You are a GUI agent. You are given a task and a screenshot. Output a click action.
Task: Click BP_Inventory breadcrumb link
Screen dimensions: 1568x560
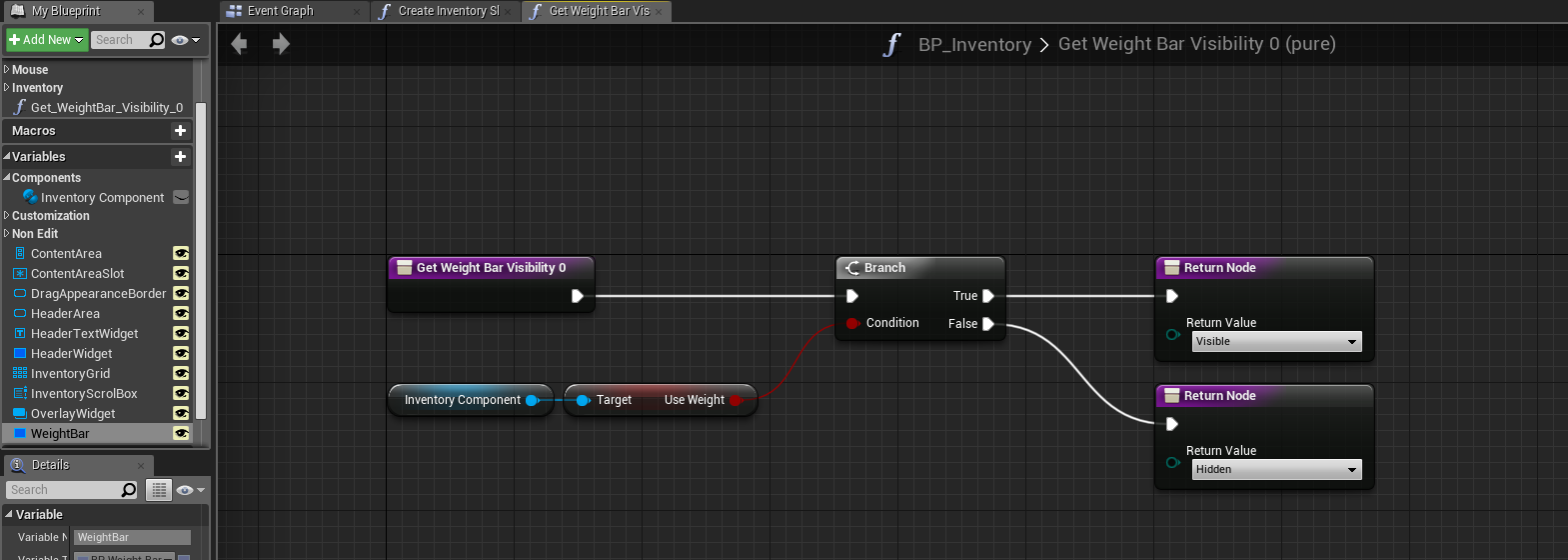pyautogui.click(x=974, y=45)
